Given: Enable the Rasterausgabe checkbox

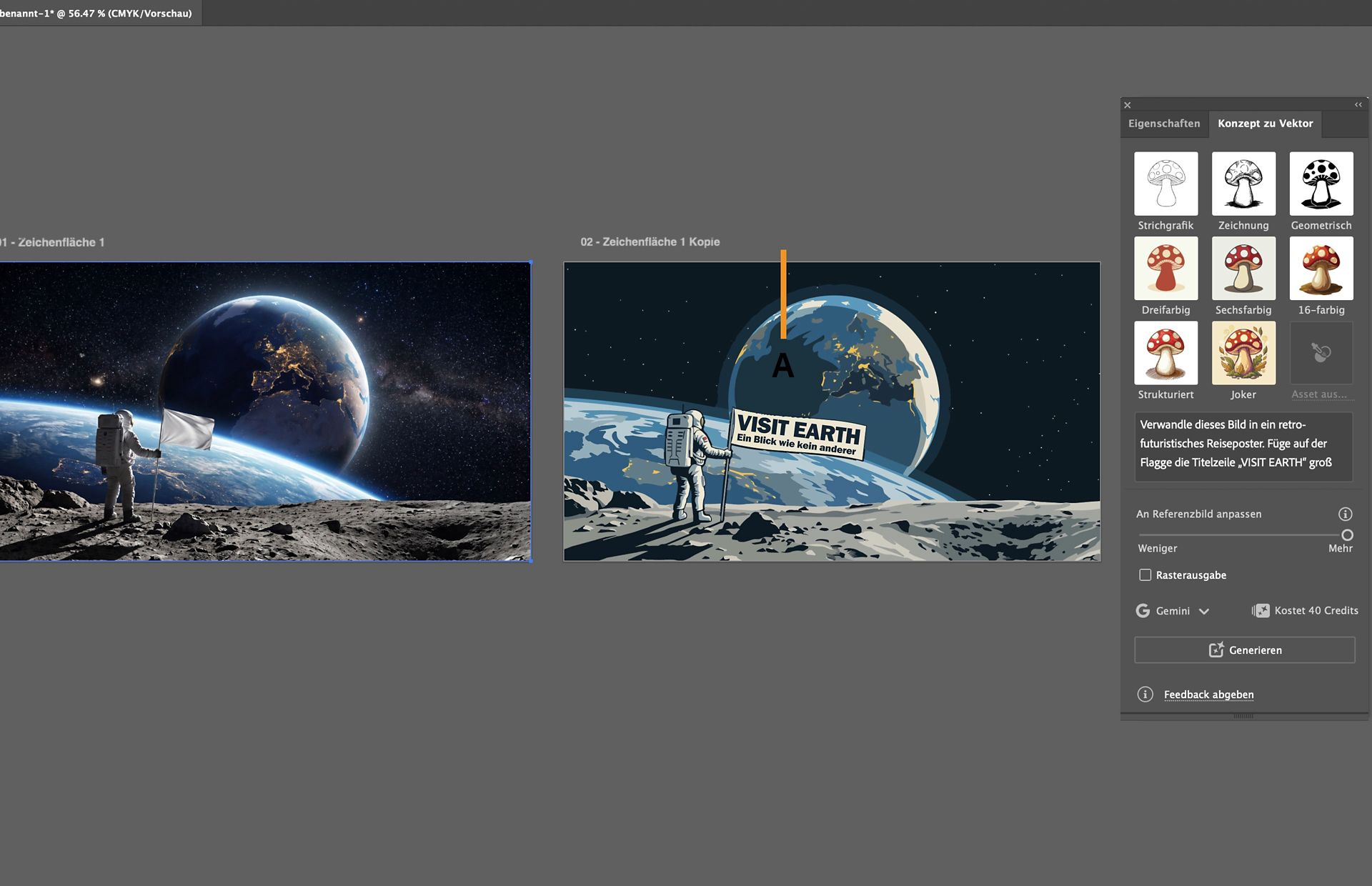Looking at the screenshot, I should point(1145,574).
